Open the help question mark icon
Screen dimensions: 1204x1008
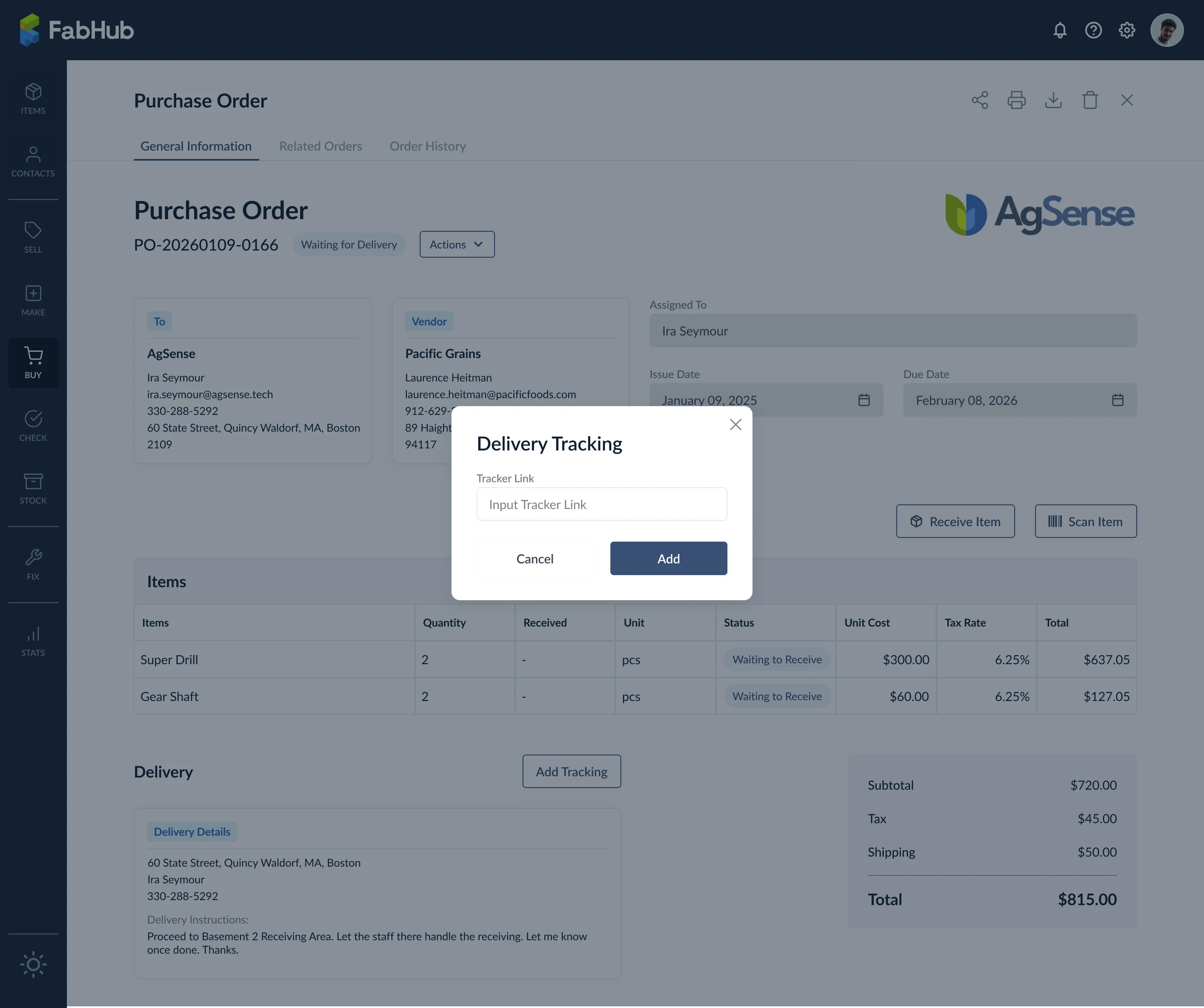(x=1093, y=30)
